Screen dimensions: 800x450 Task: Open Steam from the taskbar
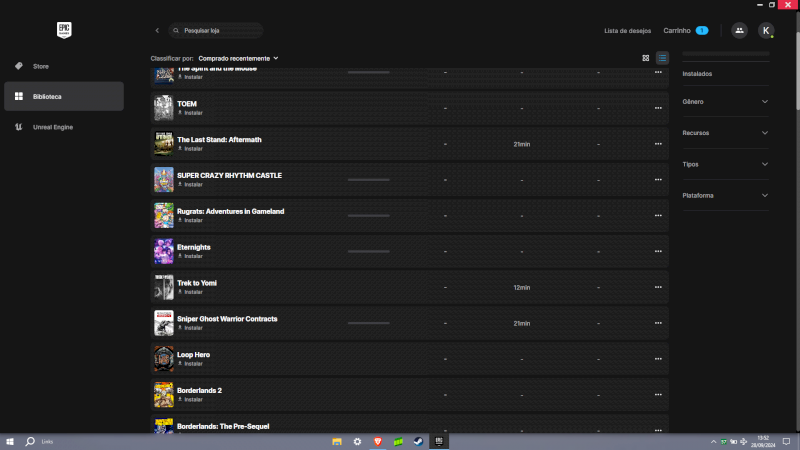point(418,442)
